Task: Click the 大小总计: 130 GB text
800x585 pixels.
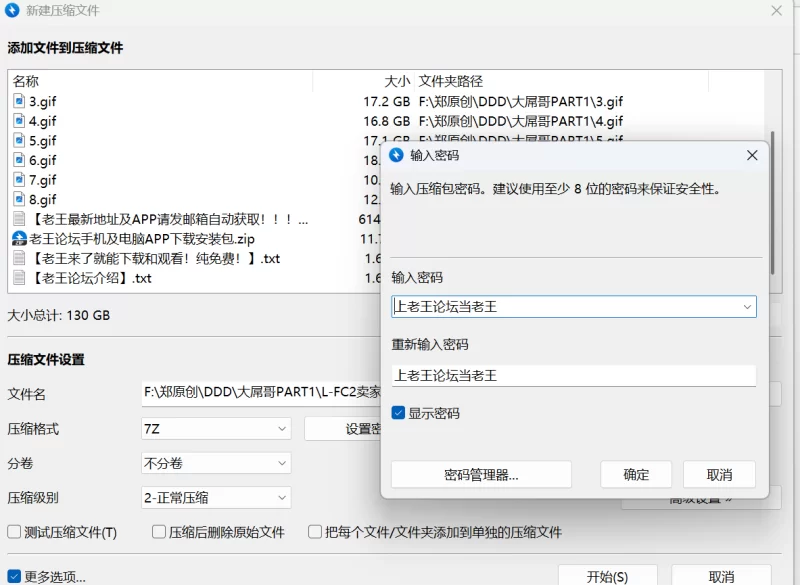Action: click(x=59, y=315)
